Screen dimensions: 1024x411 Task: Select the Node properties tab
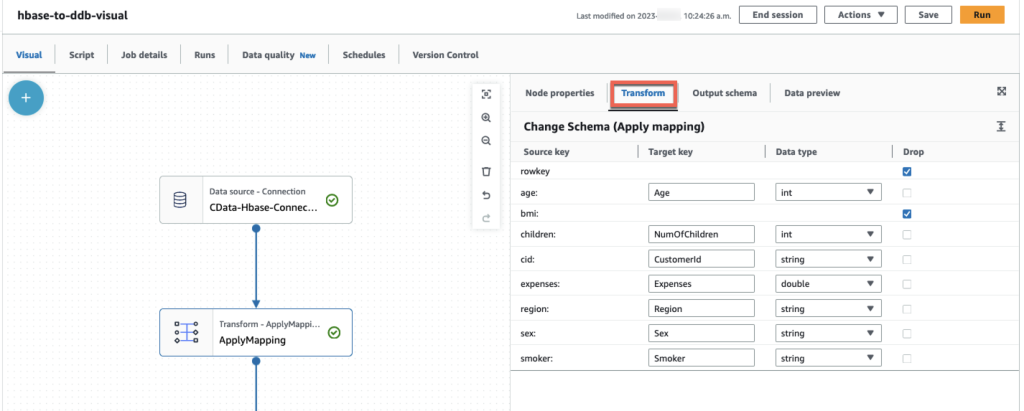(560, 93)
